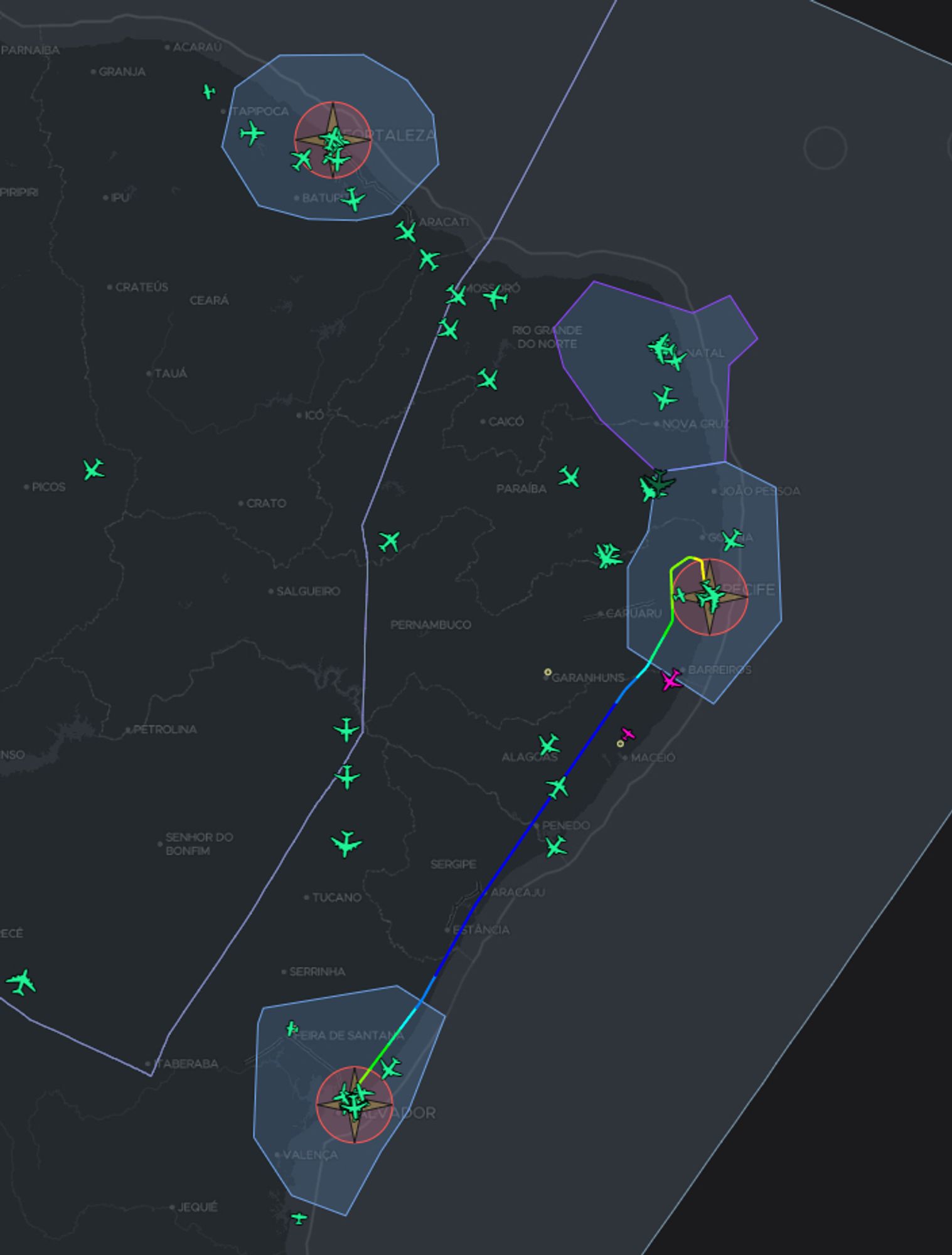
Task: Click the hollow circle marker over the ocean
Action: (x=825, y=148)
